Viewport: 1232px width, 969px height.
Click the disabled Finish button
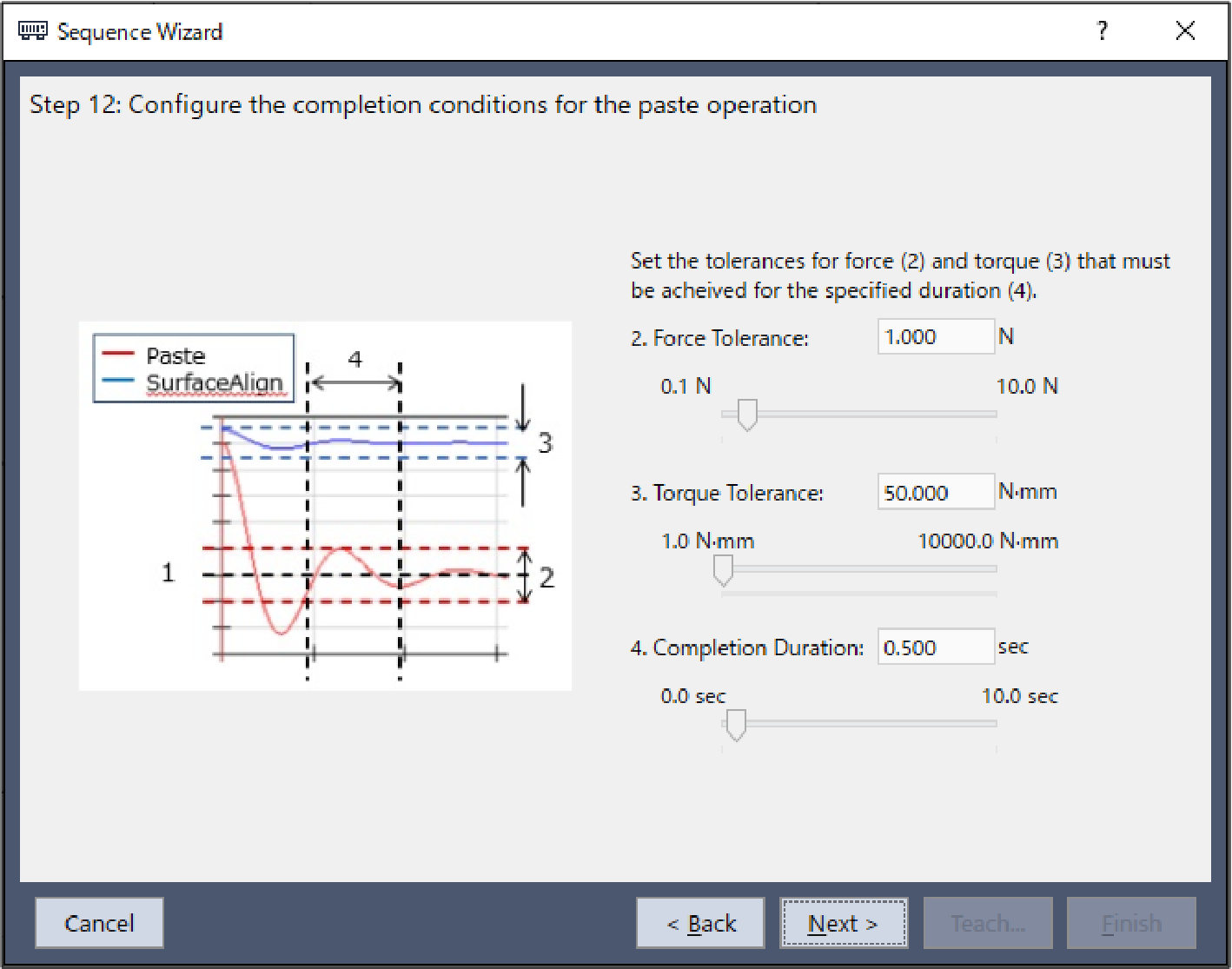(1131, 923)
